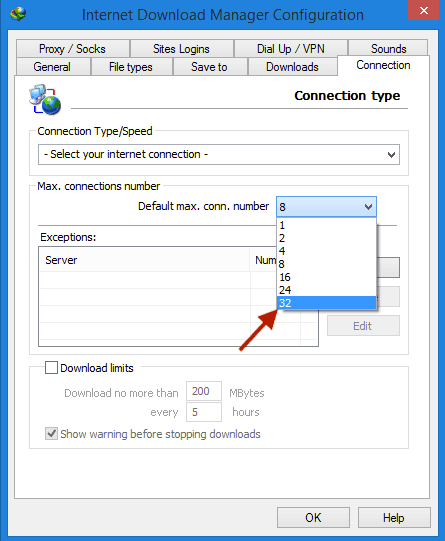Screen dimensions: 445x541
Task: Choose 24 in the connections list
Action: [x=326, y=290]
